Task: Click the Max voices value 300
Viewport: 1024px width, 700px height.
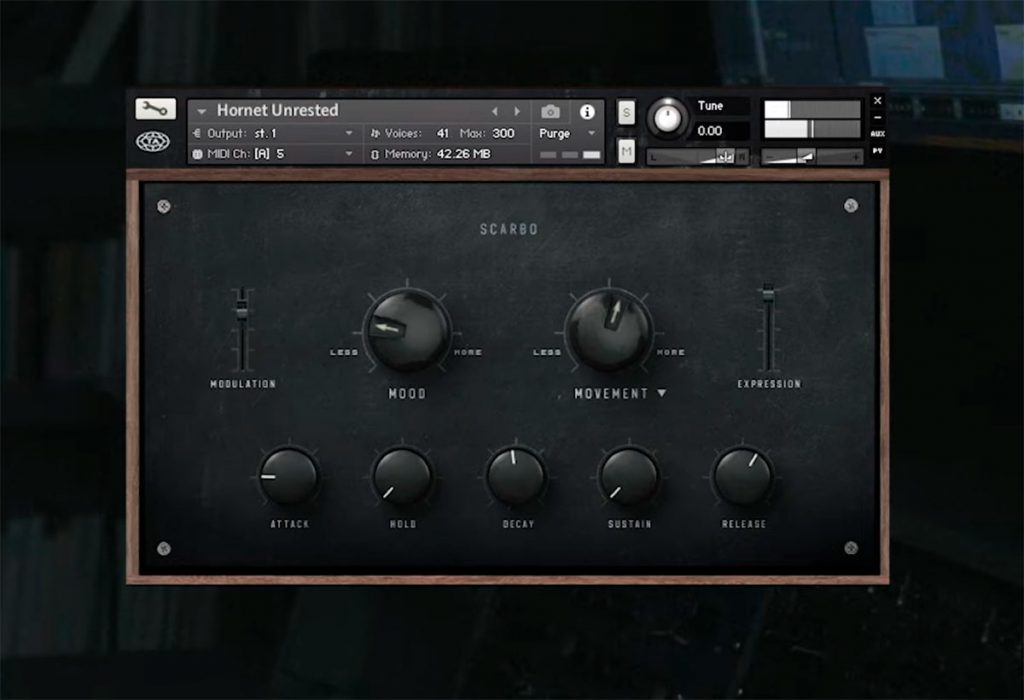Action: click(x=503, y=133)
